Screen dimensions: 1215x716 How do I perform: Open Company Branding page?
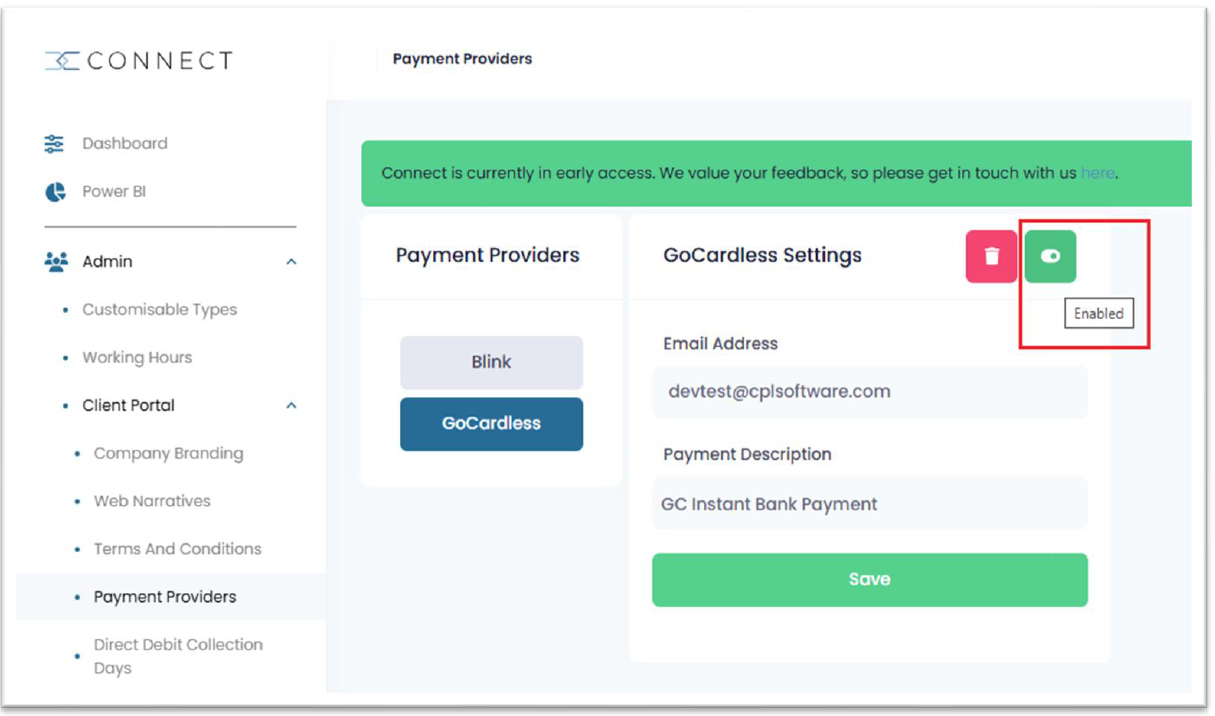click(x=168, y=453)
